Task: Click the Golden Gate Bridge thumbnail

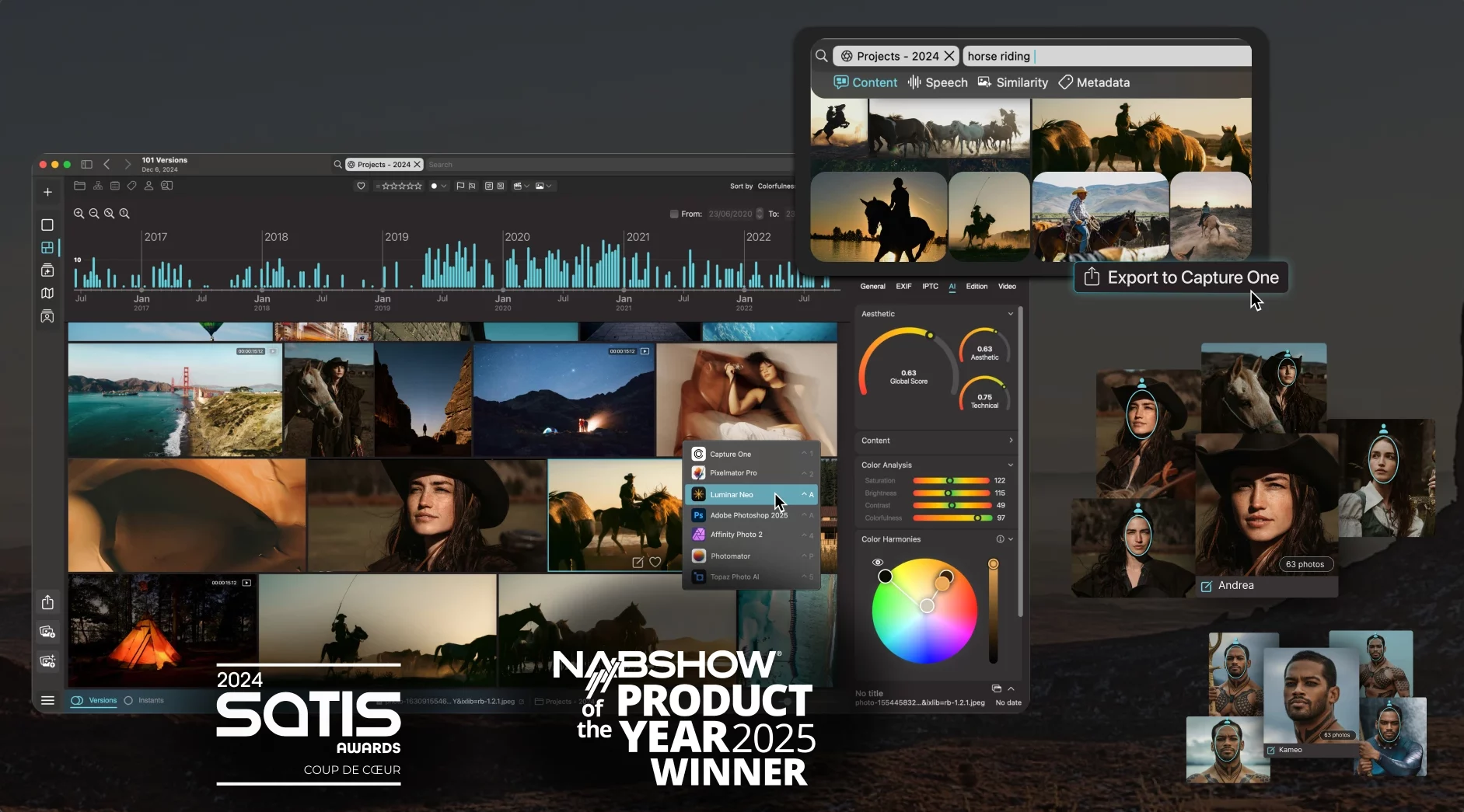Action: (174, 399)
